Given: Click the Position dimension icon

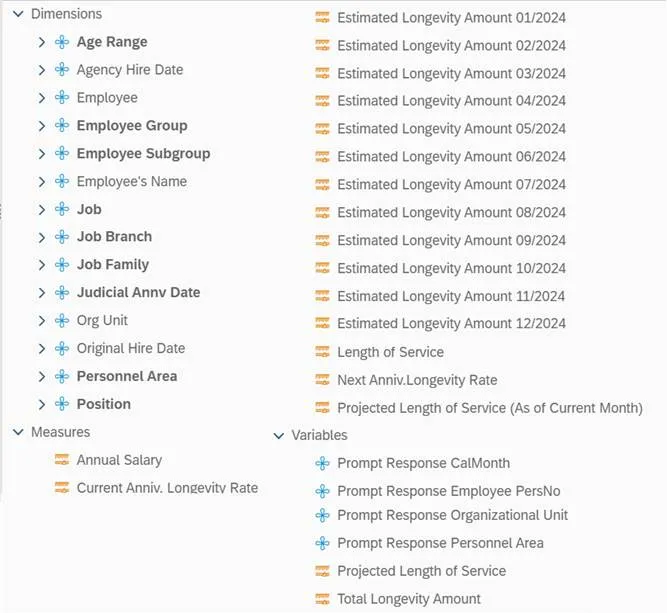Looking at the screenshot, I should [x=62, y=404].
